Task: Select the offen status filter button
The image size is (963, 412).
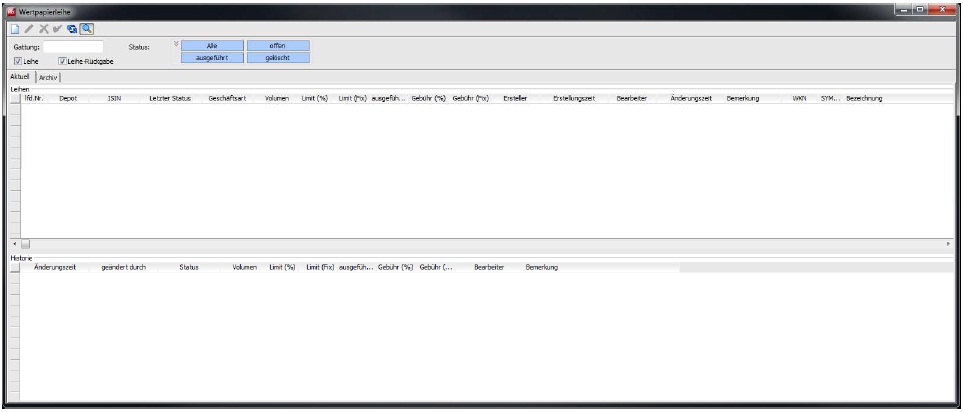Action: [278, 45]
